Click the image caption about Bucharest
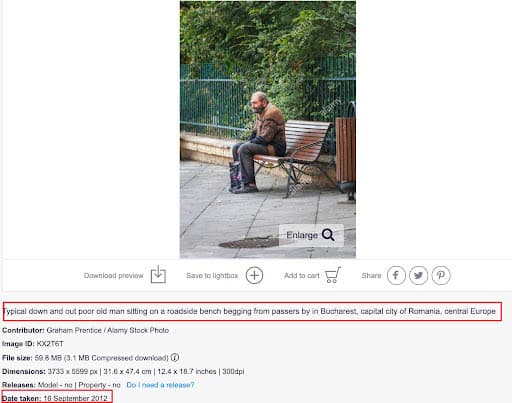 (249, 311)
